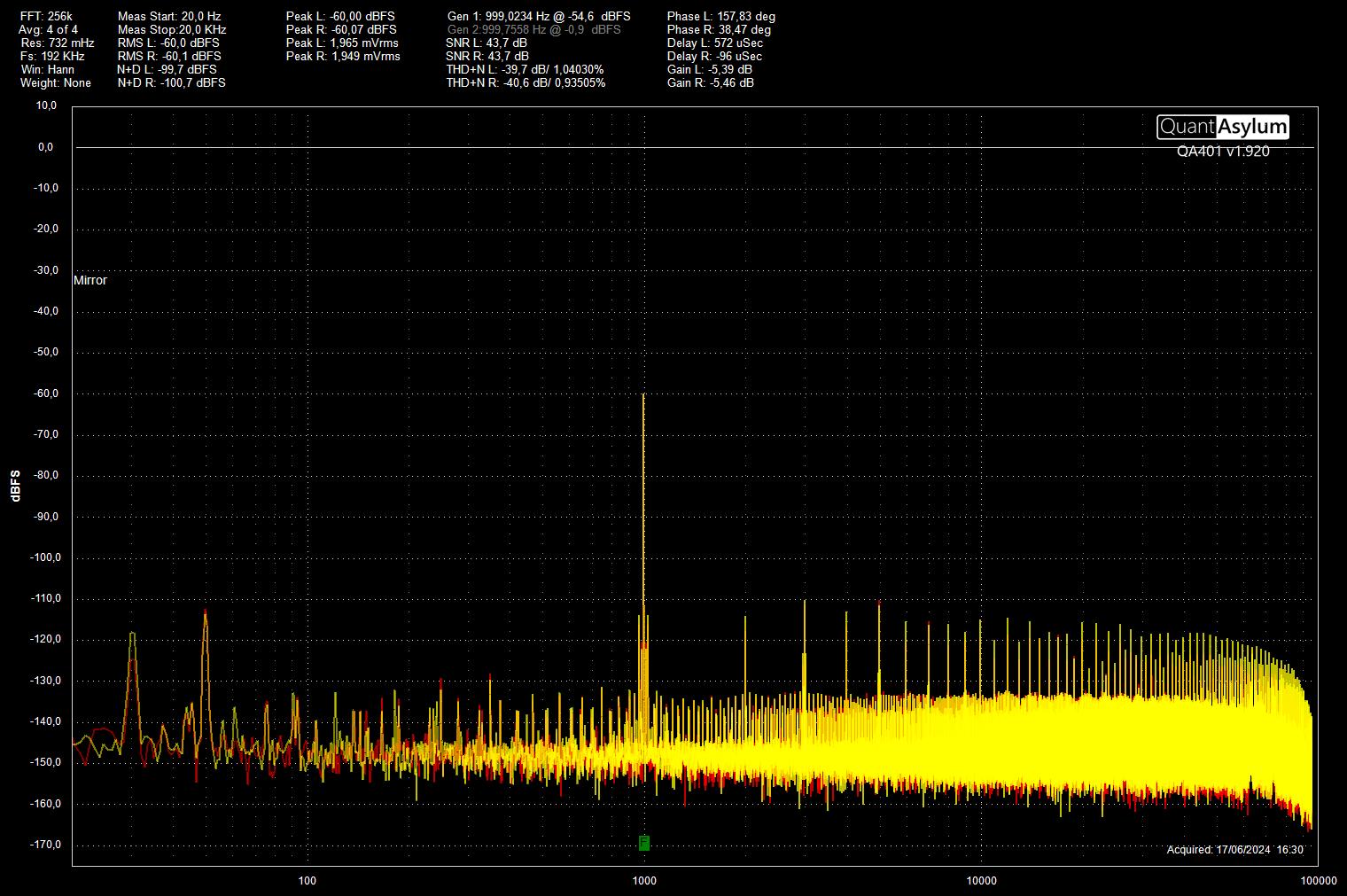This screenshot has width=1347, height=896.
Task: Click the -170,0 tick on the Y axis
Action: click(43, 844)
